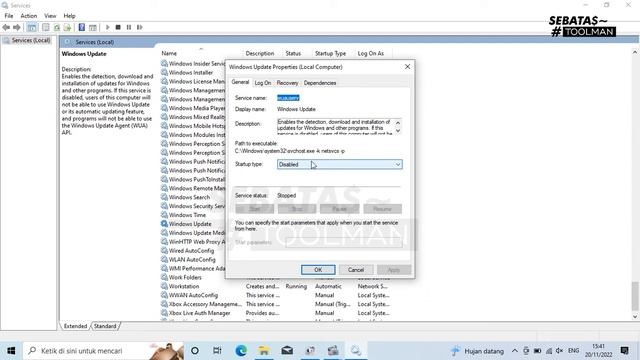Click the Export List toolbar icon
This screenshot has width=640, height=360.
[x=67, y=27]
